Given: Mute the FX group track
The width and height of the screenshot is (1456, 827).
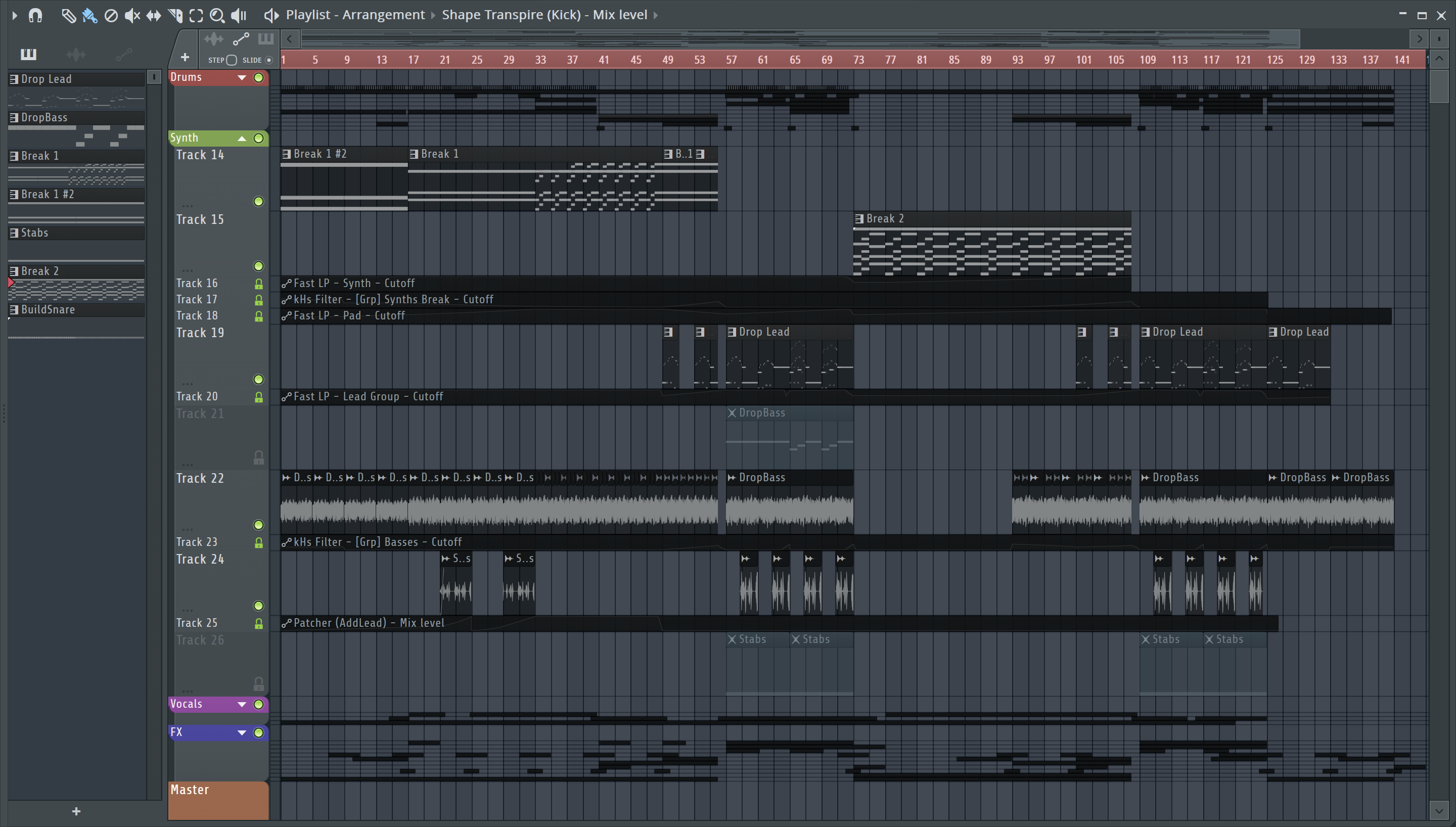Looking at the screenshot, I should tap(258, 732).
